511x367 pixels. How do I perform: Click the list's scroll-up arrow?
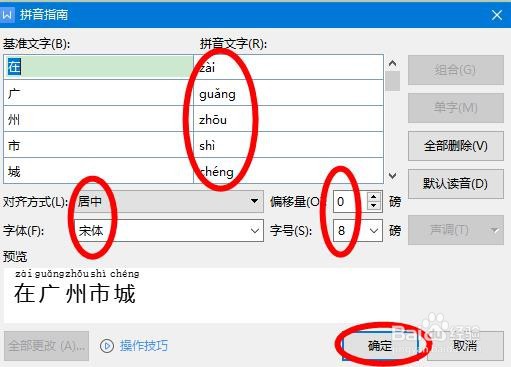pyautogui.click(x=393, y=63)
